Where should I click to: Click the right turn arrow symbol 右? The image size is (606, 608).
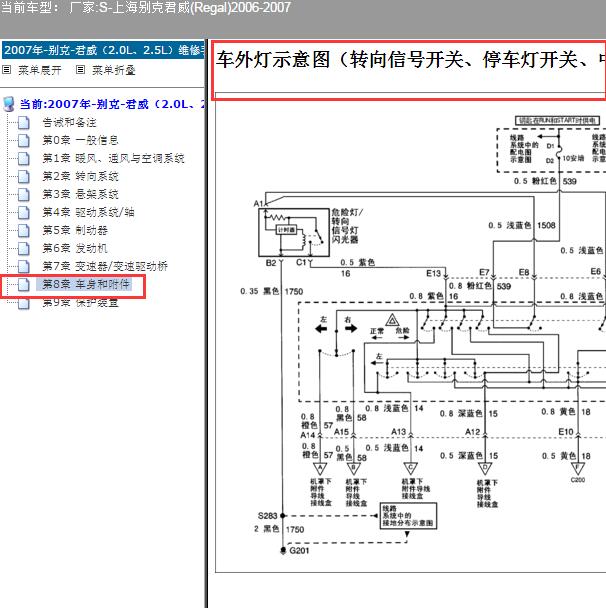(351, 328)
